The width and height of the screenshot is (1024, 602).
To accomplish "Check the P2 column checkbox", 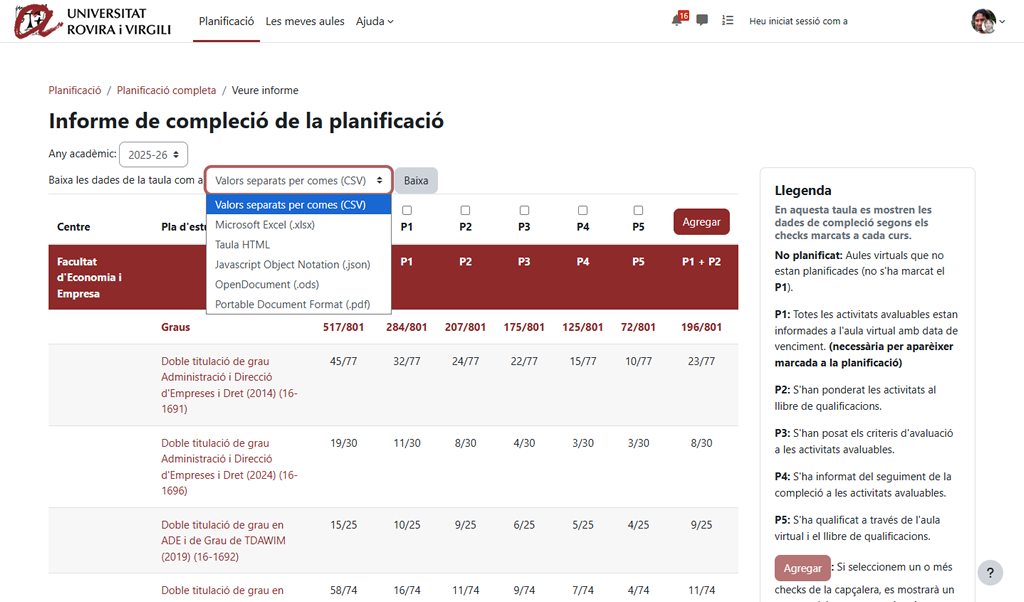I will [465, 211].
